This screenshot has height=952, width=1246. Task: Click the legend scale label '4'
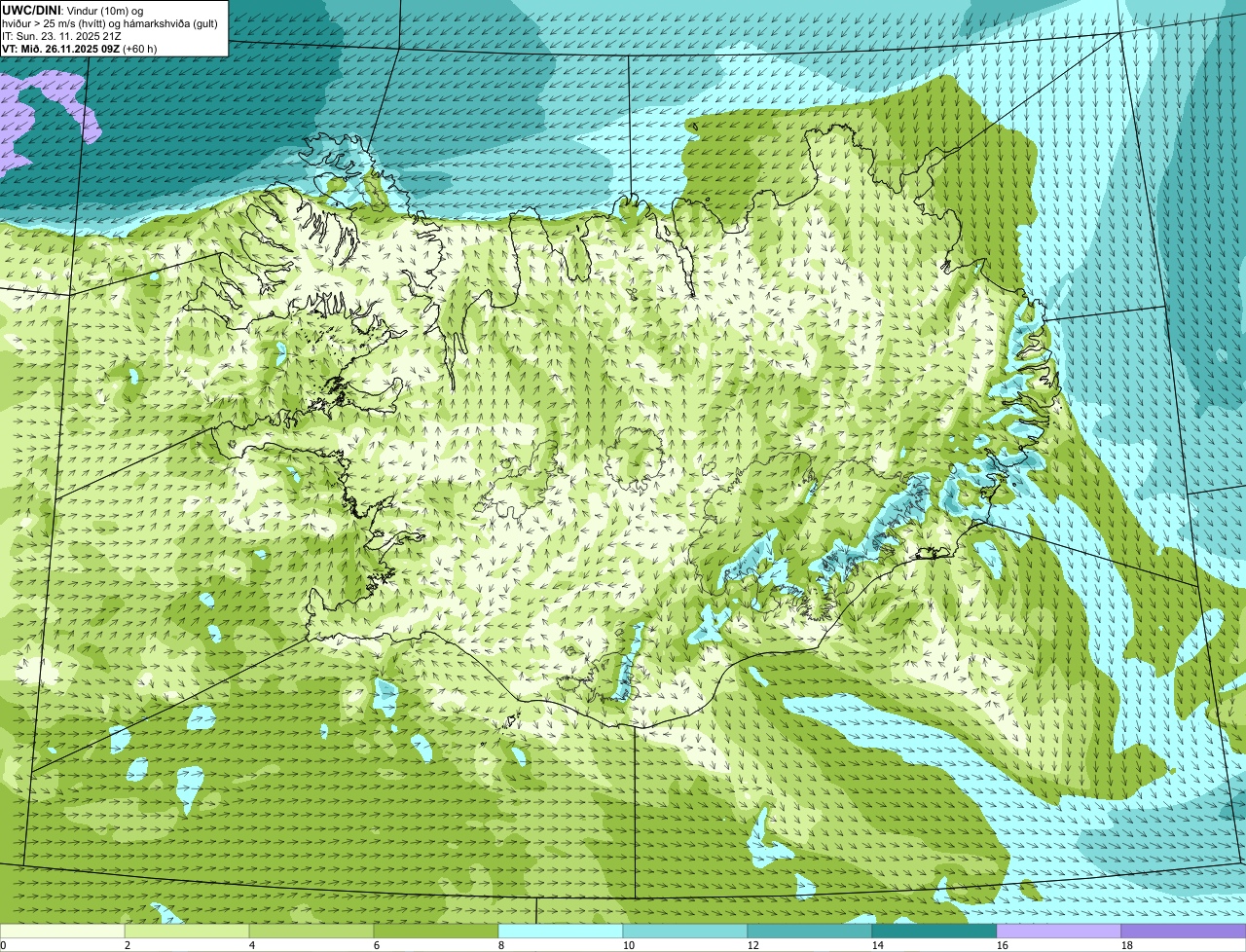[x=252, y=945]
